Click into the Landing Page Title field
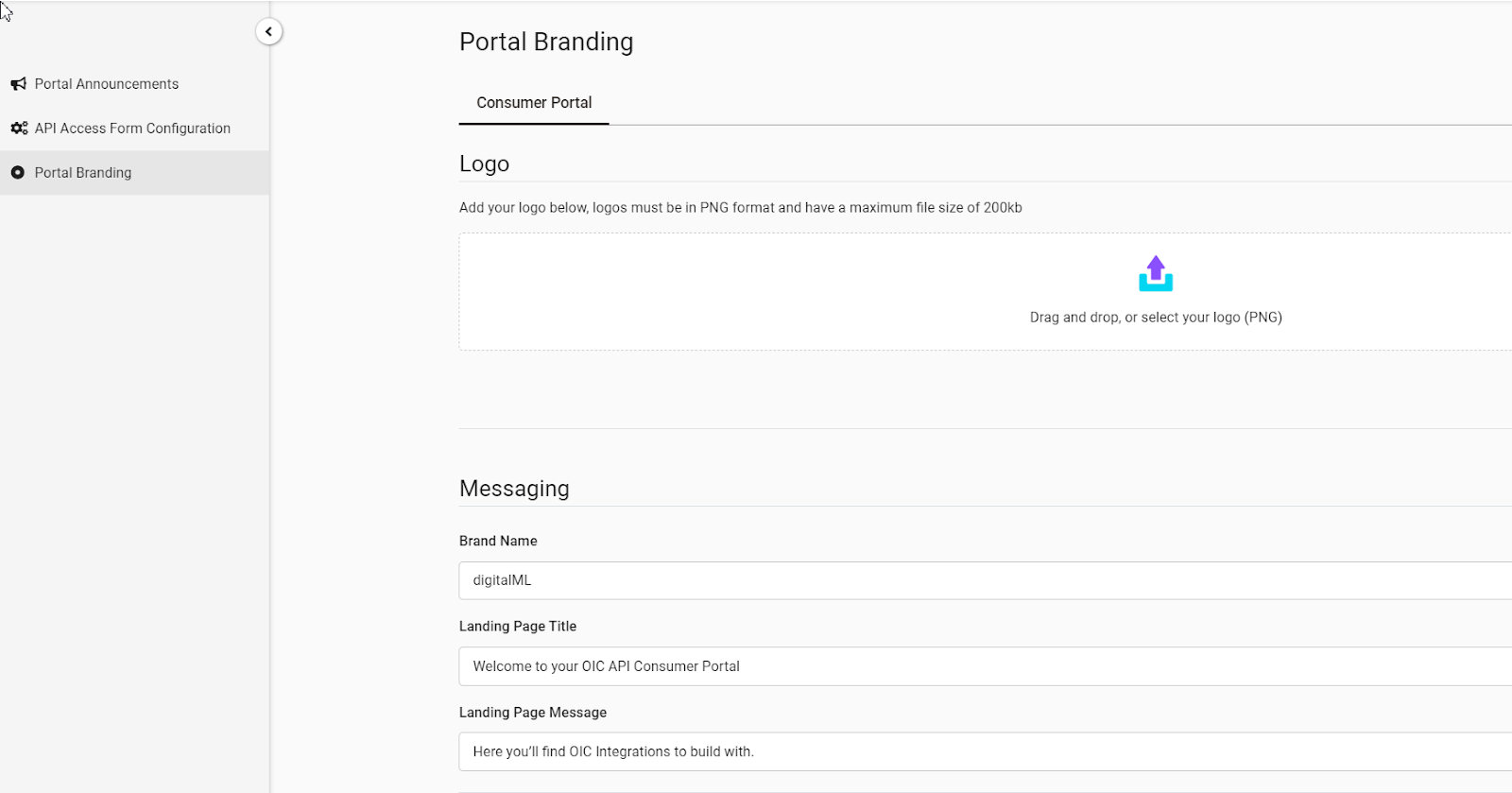The width and height of the screenshot is (1512, 793). pos(983,666)
